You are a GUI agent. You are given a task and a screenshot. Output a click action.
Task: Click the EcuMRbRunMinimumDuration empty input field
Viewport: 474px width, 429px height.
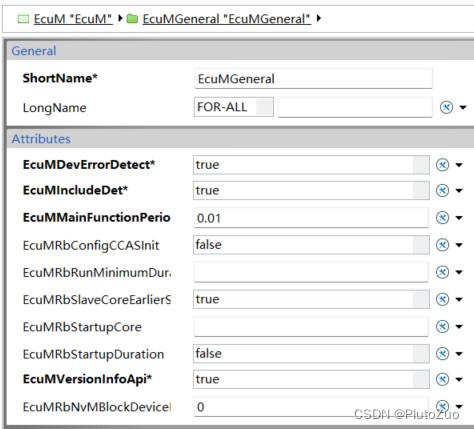pyautogui.click(x=311, y=272)
